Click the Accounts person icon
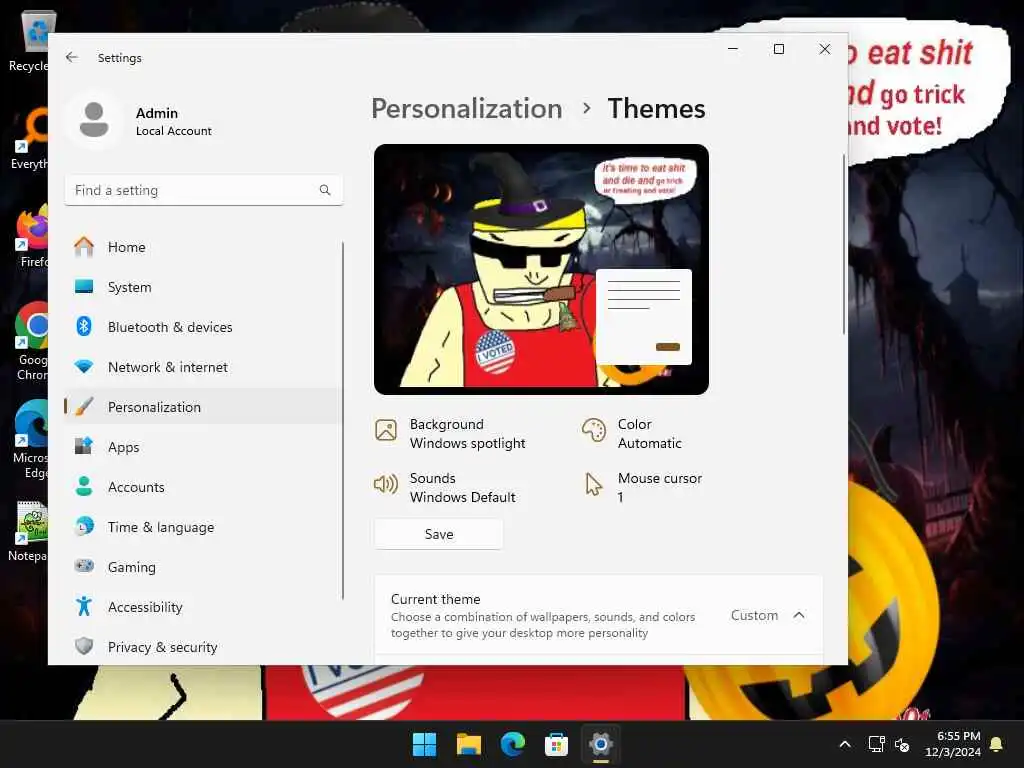 click(84, 487)
